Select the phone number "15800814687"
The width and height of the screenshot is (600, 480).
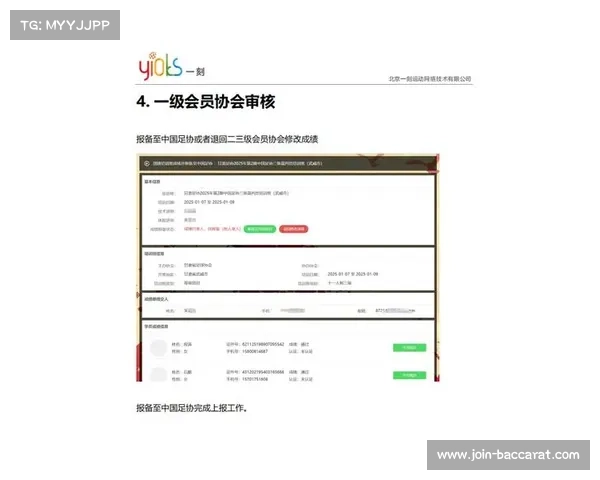tap(255, 351)
